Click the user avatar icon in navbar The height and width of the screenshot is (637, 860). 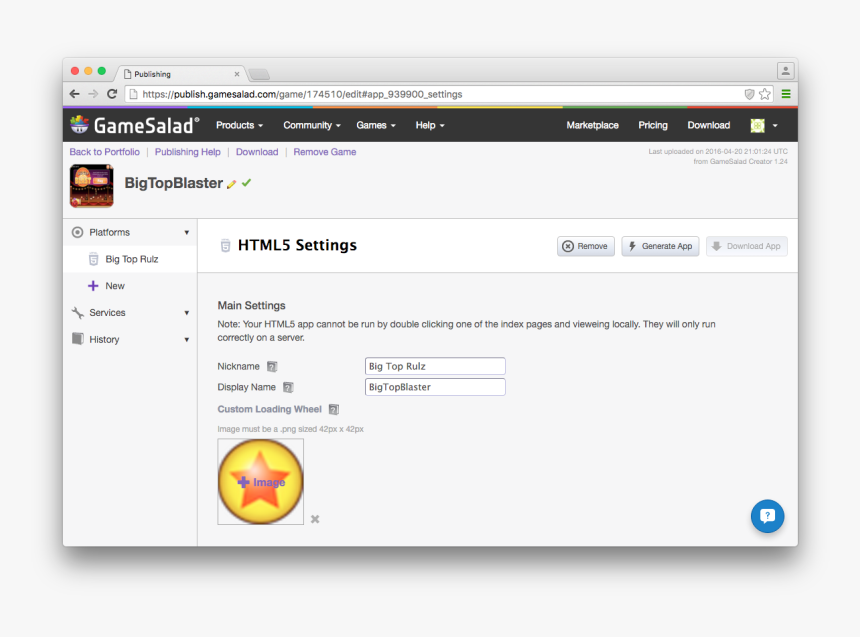757,126
